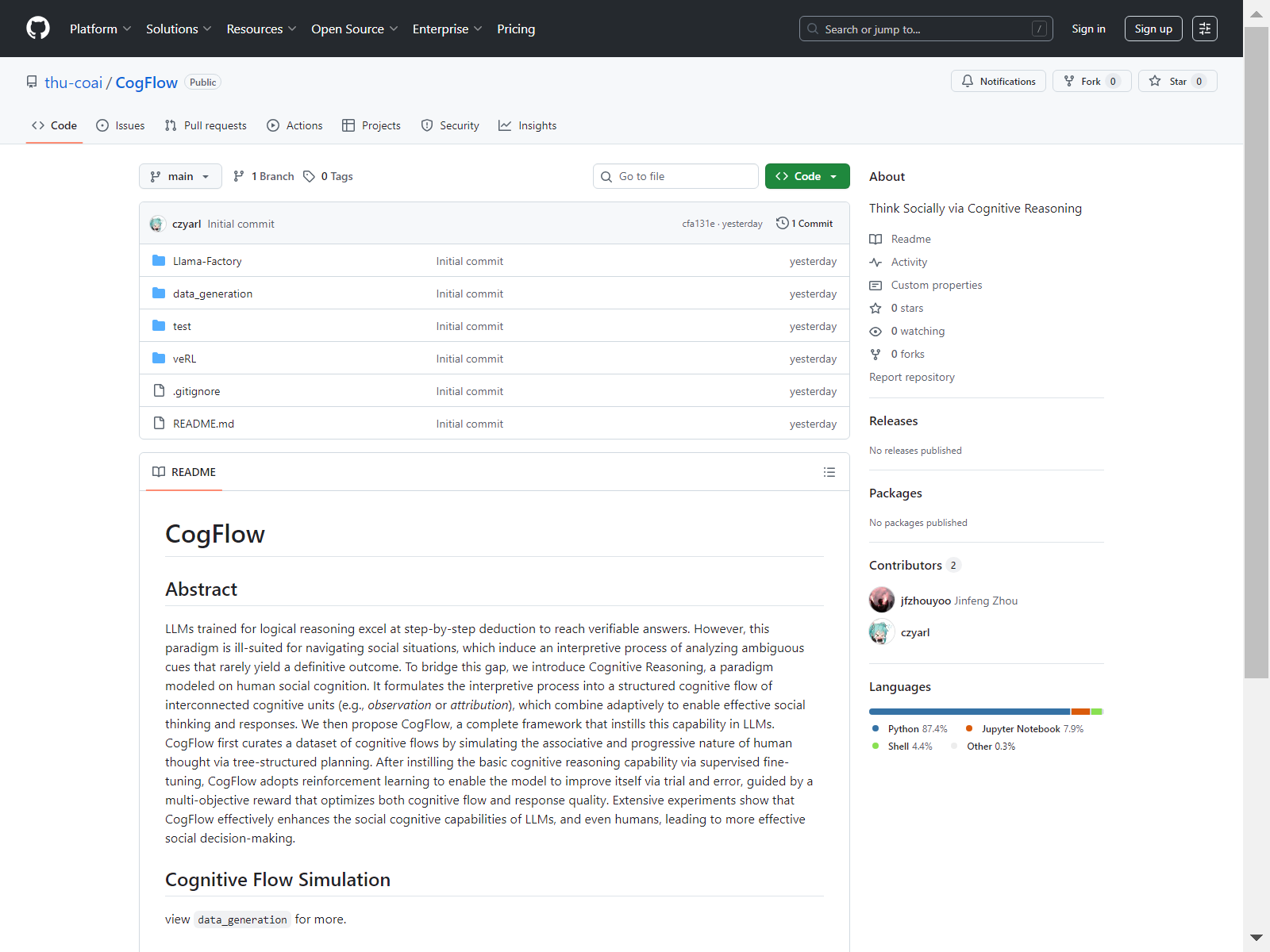Open the main branch selector dropdown
Image resolution: width=1270 pixels, height=952 pixels.
[x=180, y=176]
